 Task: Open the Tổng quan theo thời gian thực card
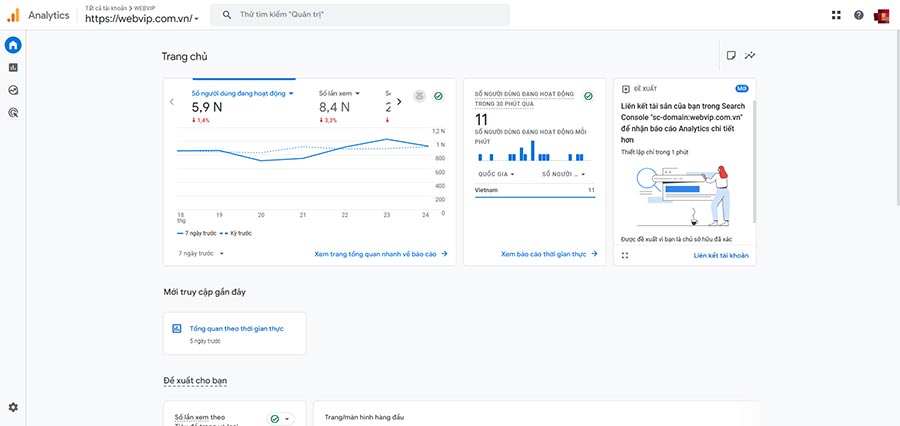235,333
